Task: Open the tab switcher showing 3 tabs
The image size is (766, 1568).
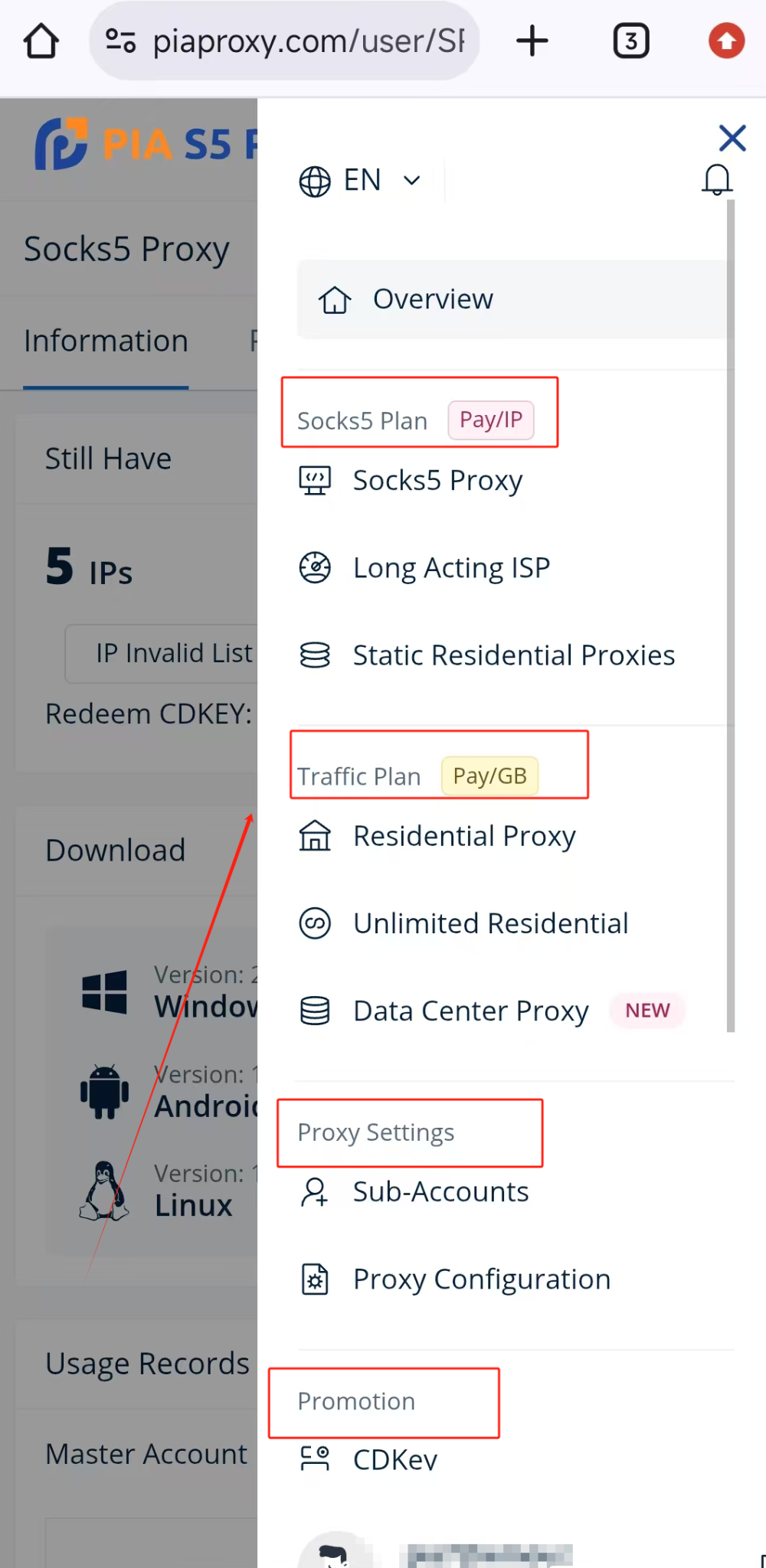Action: point(631,41)
